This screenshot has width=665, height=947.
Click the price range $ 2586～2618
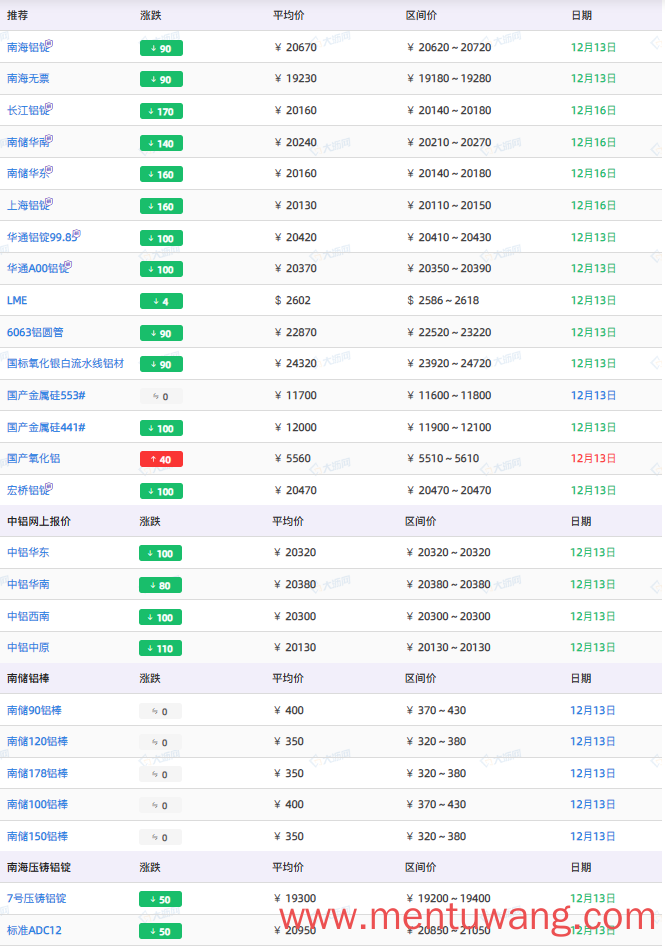coord(443,300)
